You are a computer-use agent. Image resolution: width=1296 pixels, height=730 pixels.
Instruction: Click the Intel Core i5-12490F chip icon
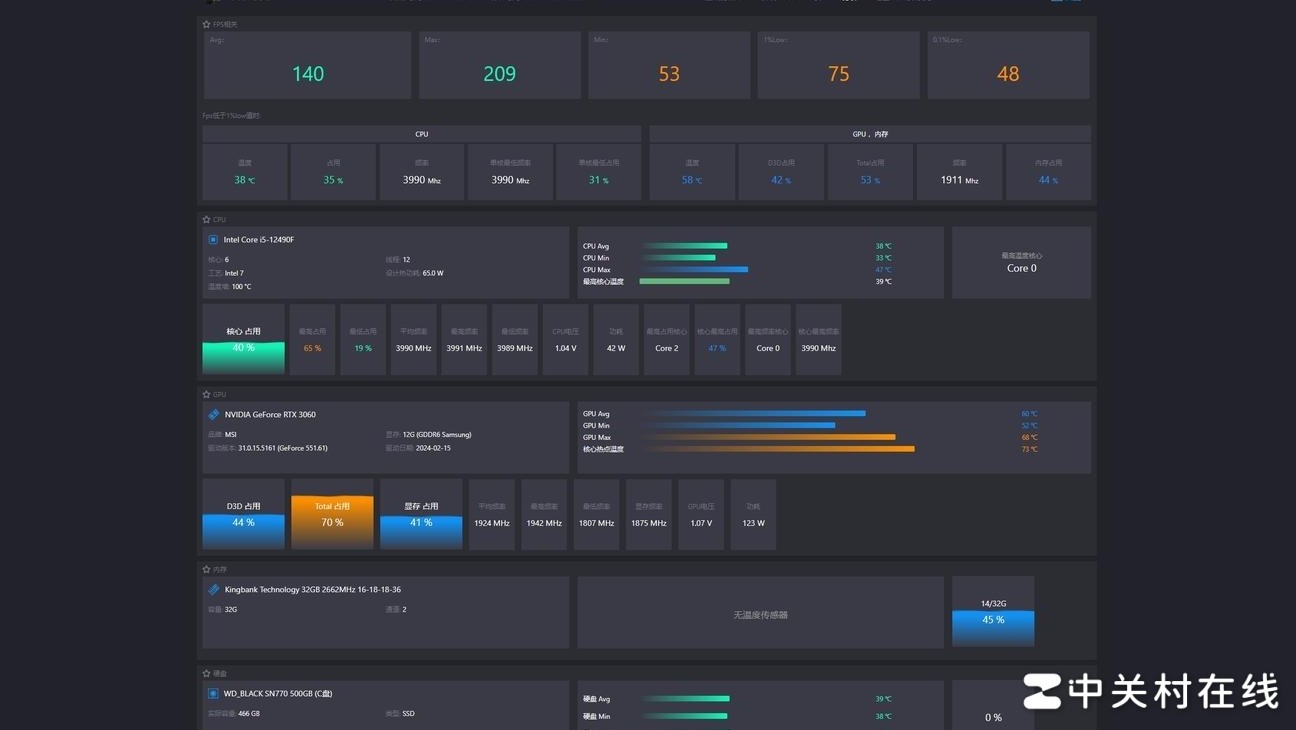(x=213, y=240)
